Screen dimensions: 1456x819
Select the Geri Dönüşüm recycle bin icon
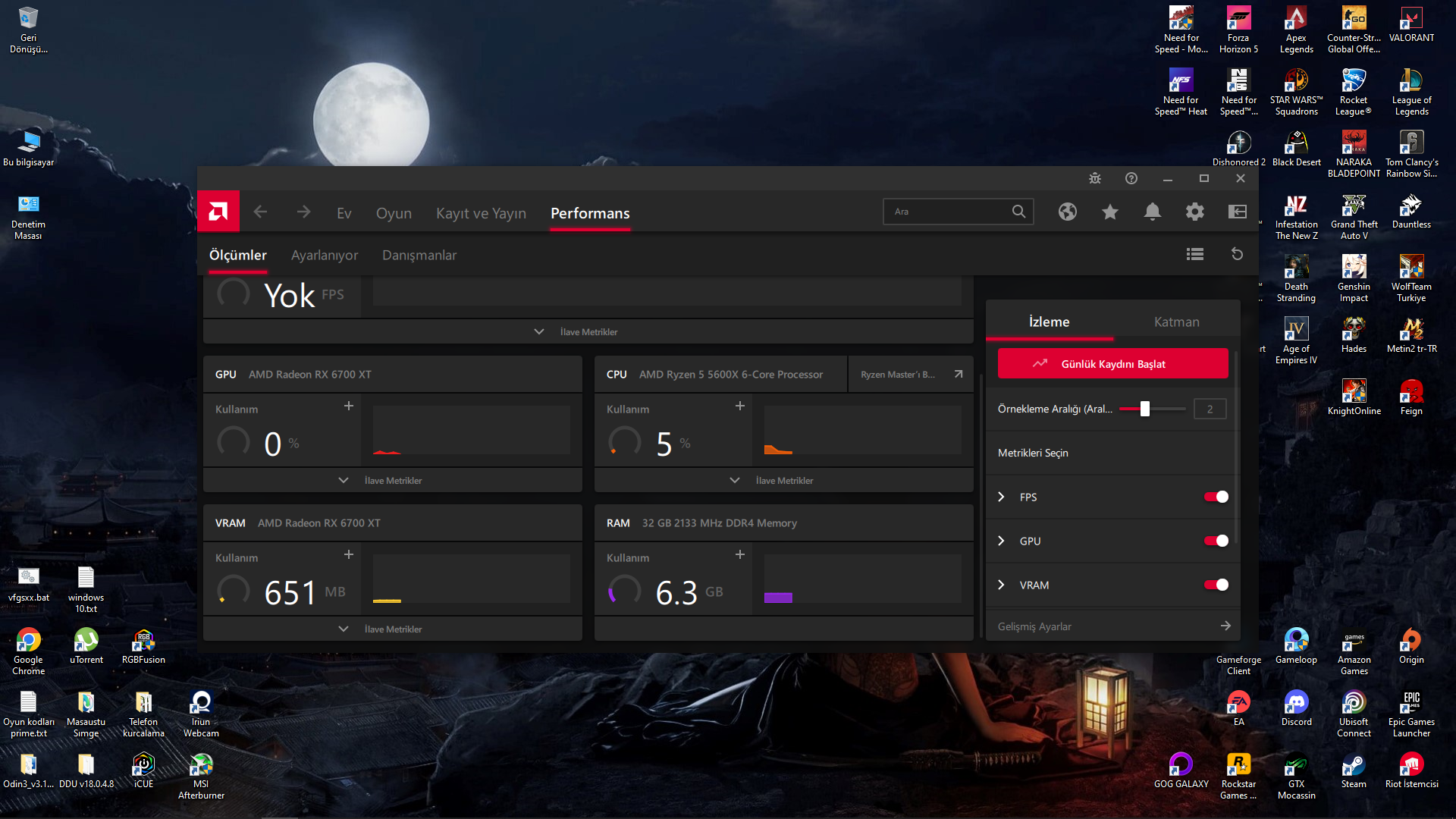point(29,30)
